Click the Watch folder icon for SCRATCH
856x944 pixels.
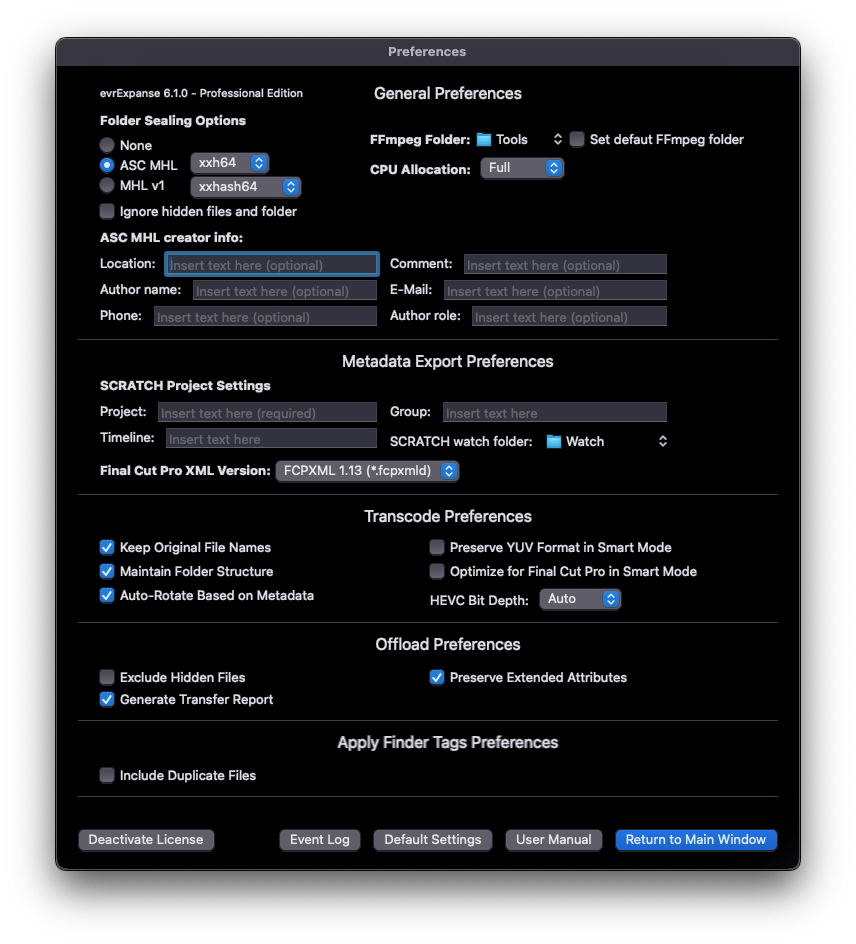click(x=554, y=441)
